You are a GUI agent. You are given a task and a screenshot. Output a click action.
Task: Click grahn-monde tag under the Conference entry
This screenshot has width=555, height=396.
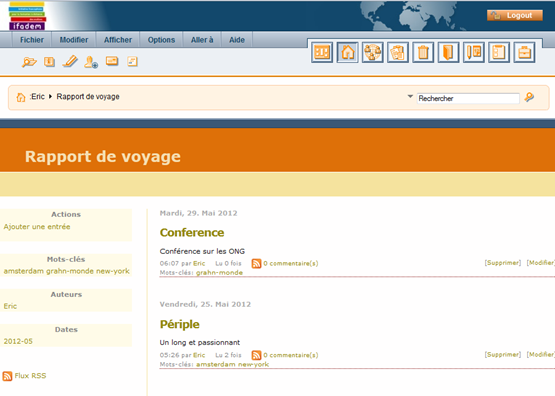click(219, 272)
